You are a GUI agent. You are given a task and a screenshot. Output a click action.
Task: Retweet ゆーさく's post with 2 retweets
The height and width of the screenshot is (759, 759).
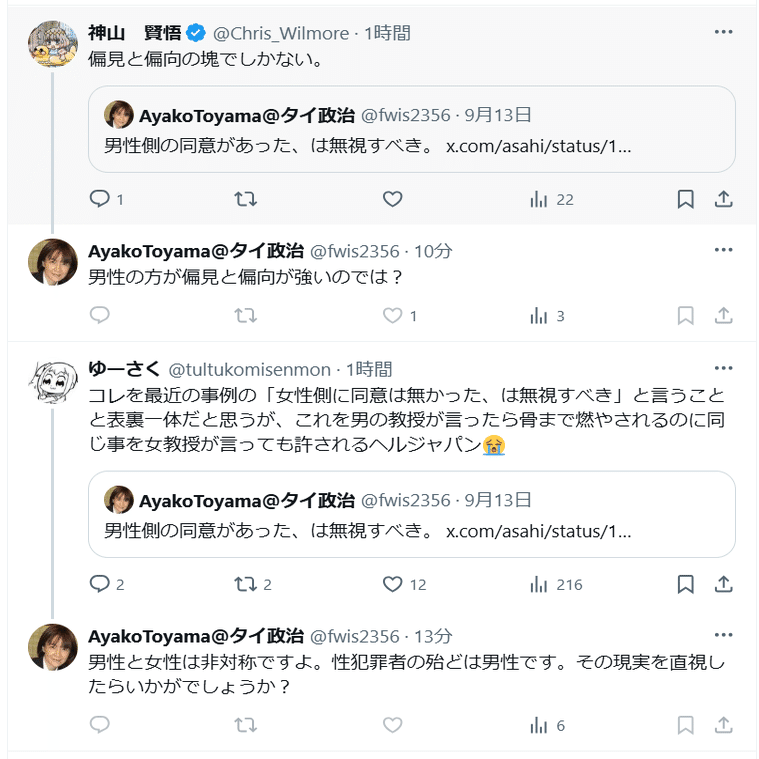coord(245,584)
